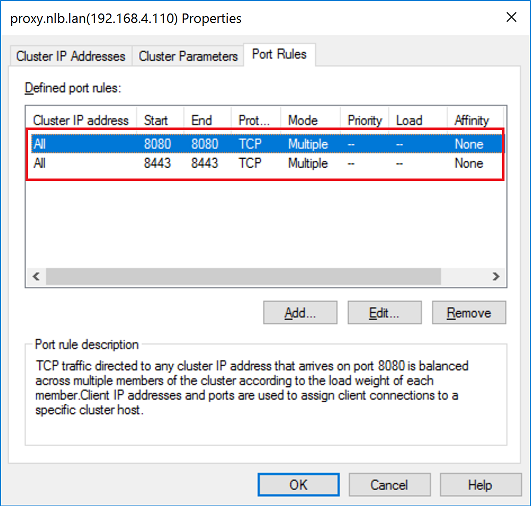This screenshot has height=506, width=531.
Task: Click the left scroll arrow
Action: click(x=36, y=276)
